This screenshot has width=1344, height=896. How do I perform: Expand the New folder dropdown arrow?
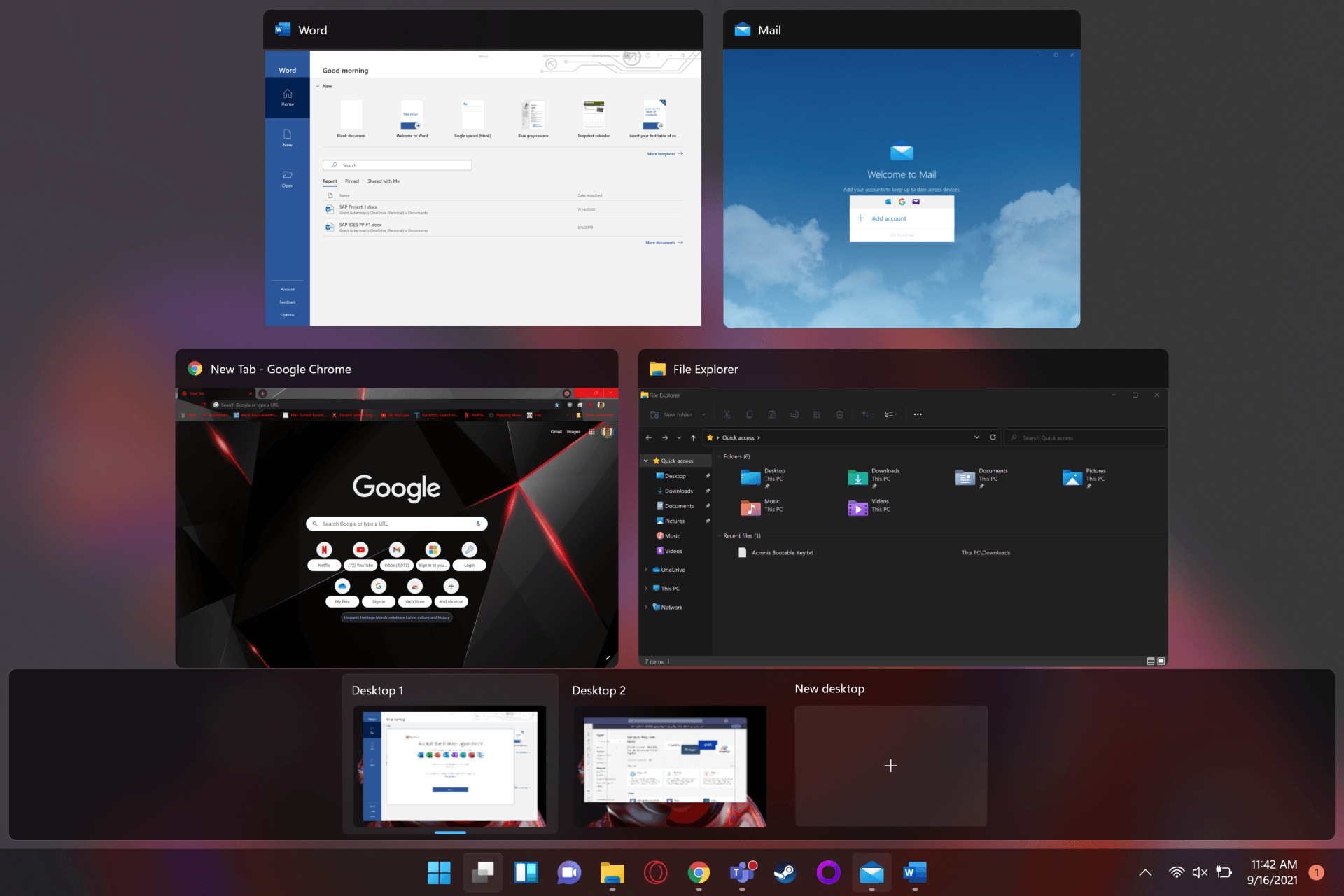[704, 414]
